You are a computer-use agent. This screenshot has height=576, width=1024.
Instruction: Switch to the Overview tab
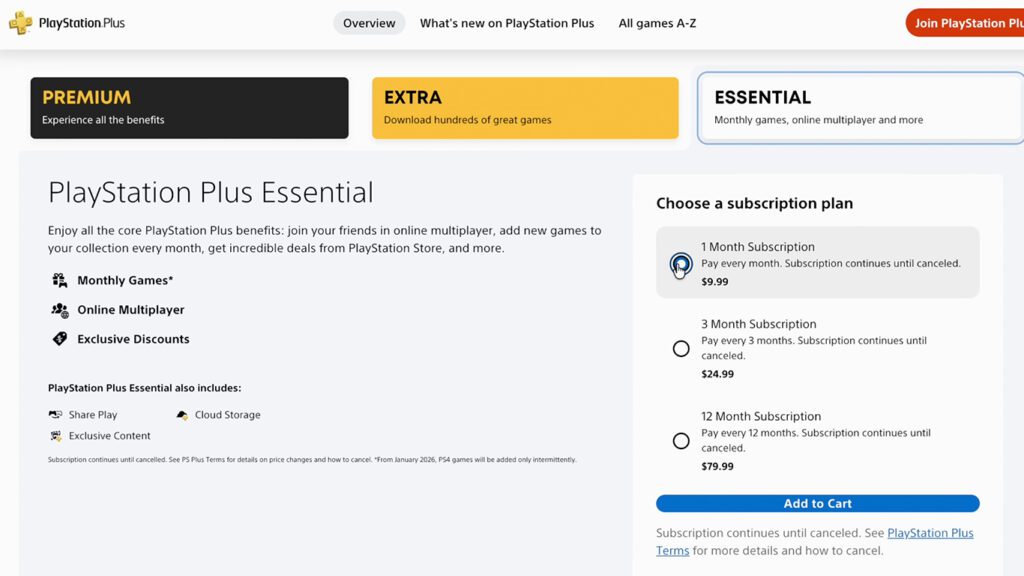(369, 22)
